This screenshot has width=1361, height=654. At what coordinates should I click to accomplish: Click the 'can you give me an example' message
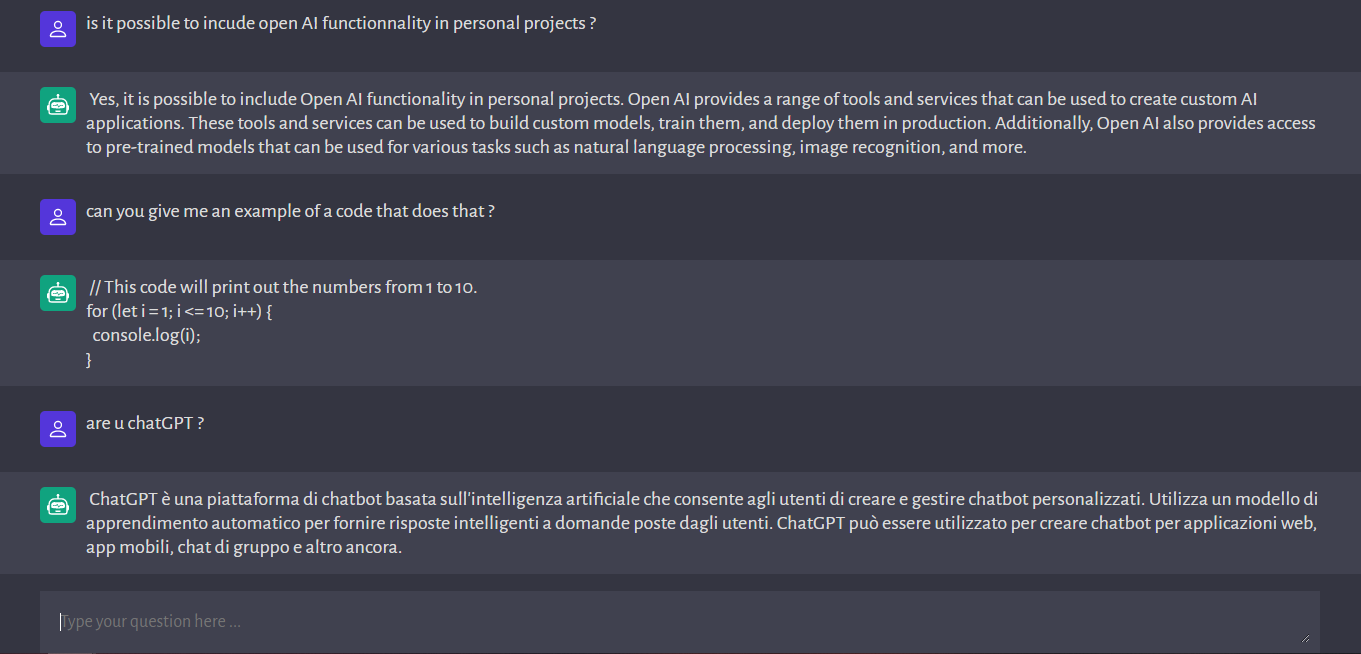pyautogui.click(x=290, y=212)
